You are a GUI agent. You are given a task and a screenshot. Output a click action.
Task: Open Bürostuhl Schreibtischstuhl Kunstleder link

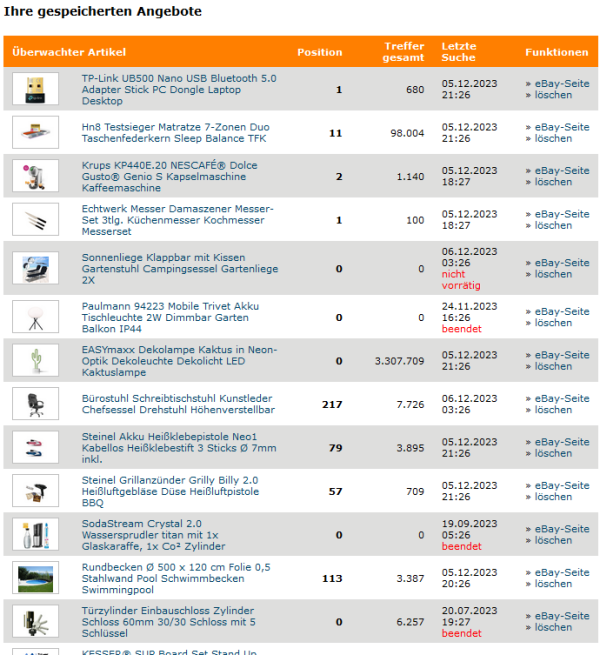[x=178, y=404]
